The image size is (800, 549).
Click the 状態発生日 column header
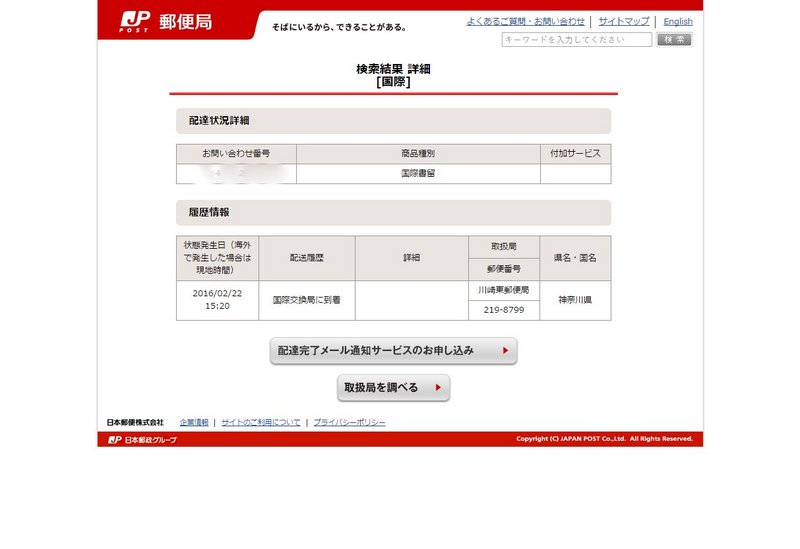pos(217,258)
